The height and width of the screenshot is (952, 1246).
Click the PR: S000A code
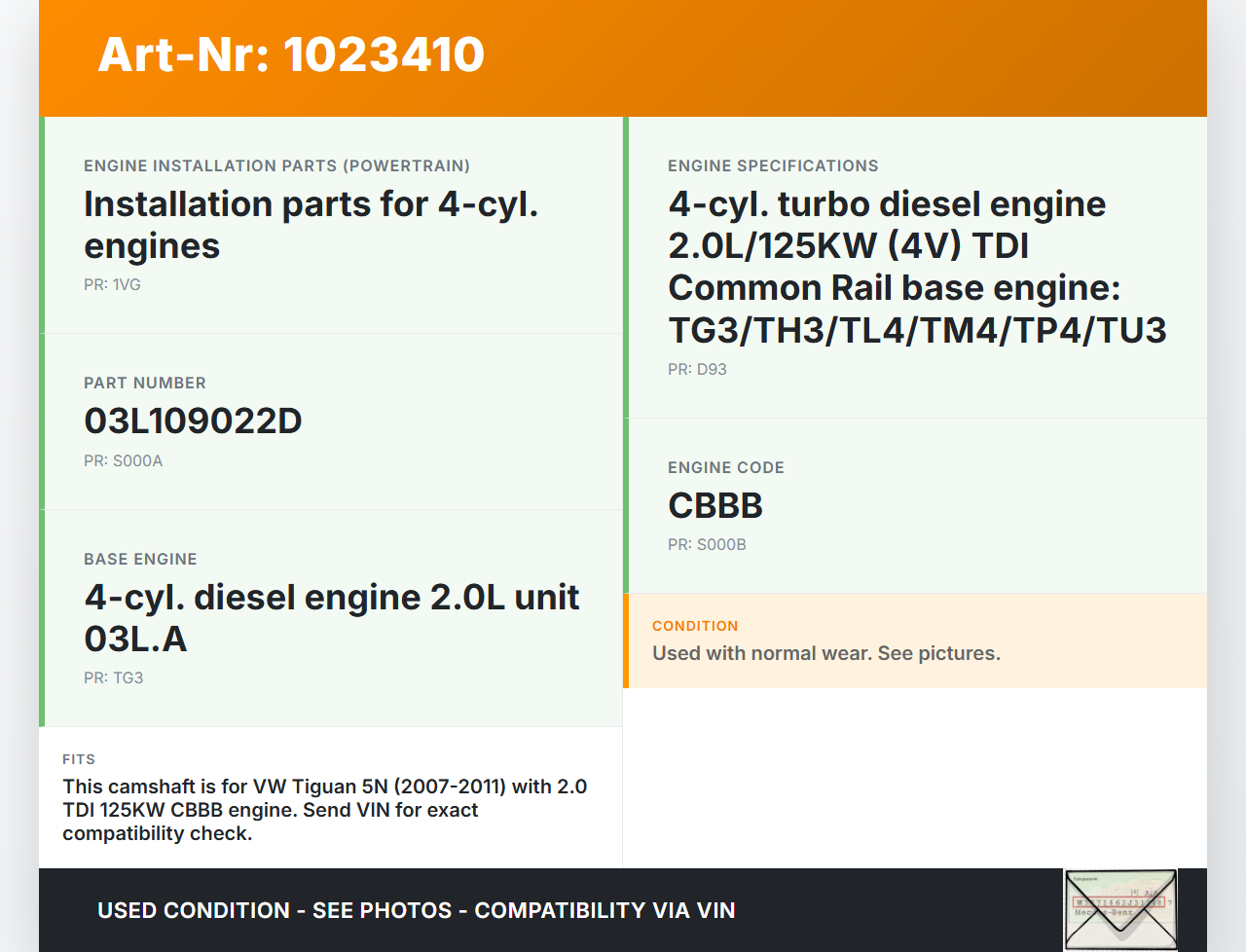[x=123, y=460]
